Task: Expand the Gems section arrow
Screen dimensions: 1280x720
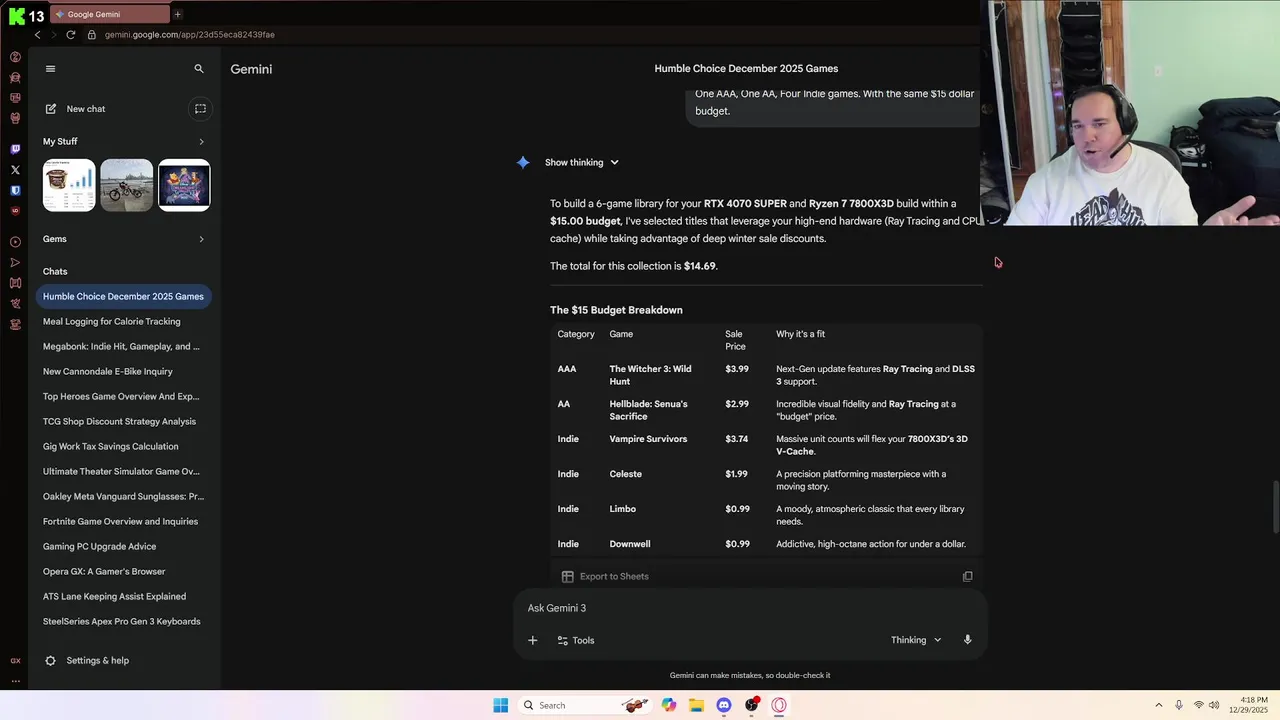Action: (x=201, y=239)
